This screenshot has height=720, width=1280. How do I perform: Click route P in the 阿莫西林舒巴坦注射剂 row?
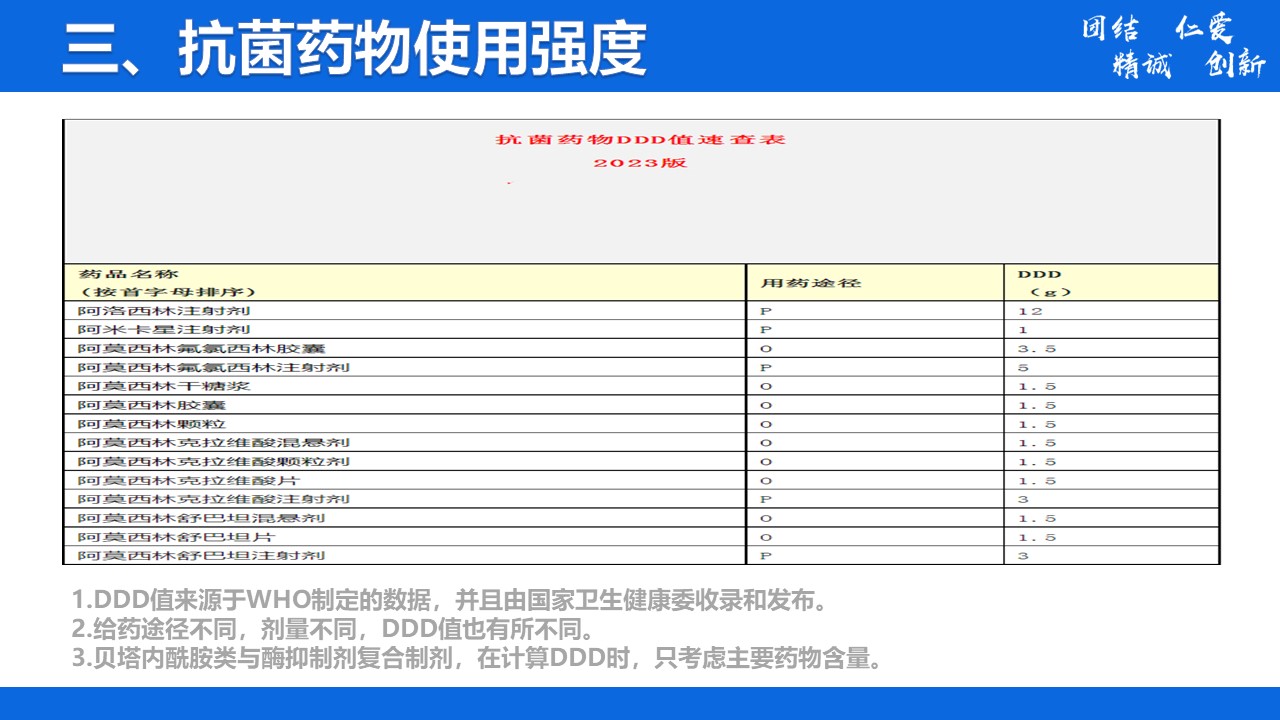tap(767, 555)
